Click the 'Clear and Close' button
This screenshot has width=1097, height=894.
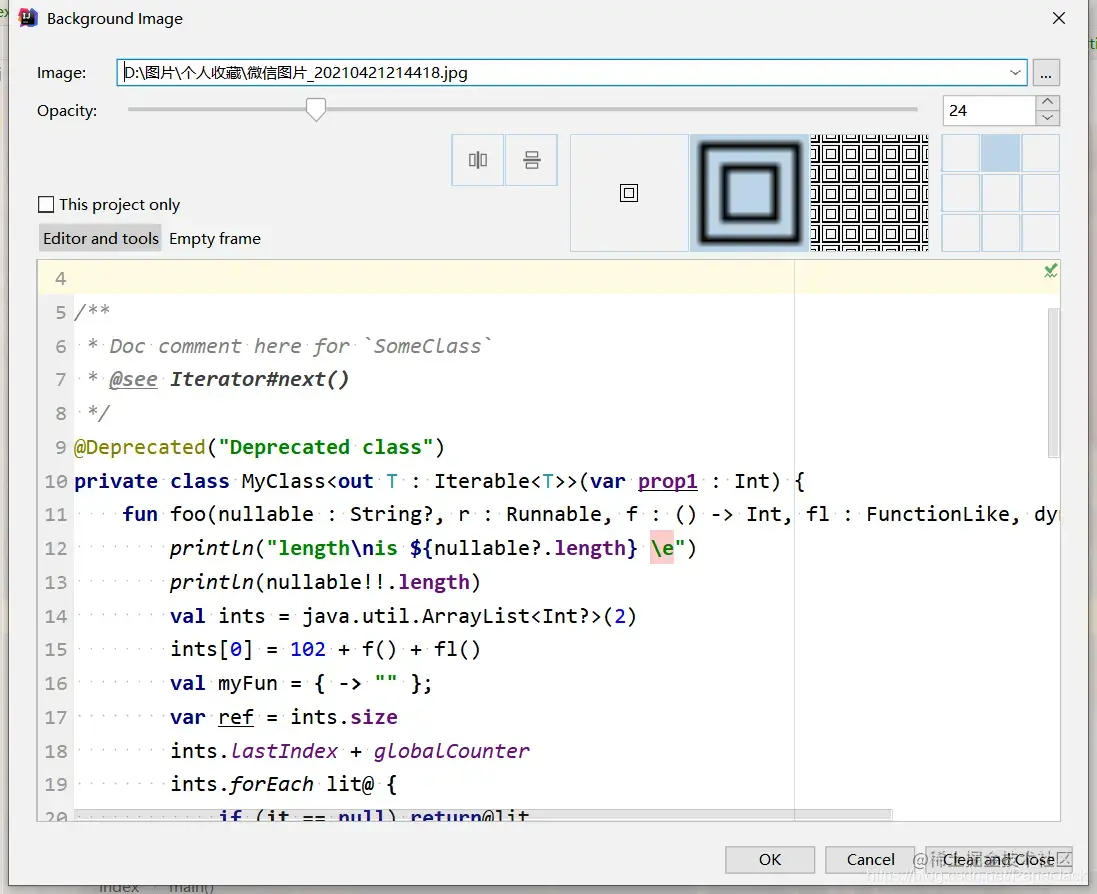[x=998, y=860]
